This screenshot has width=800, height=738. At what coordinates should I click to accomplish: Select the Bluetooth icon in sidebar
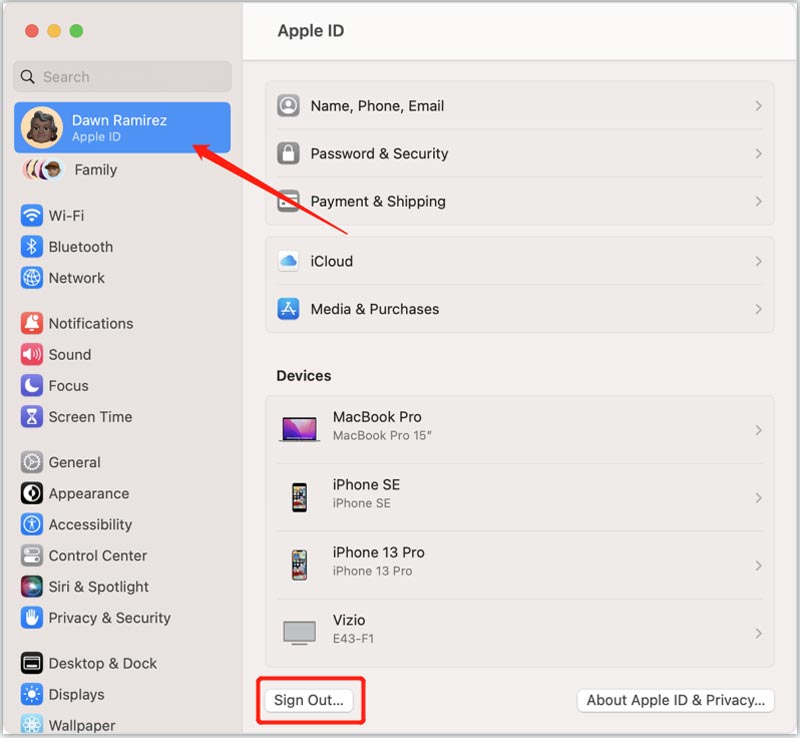32,247
